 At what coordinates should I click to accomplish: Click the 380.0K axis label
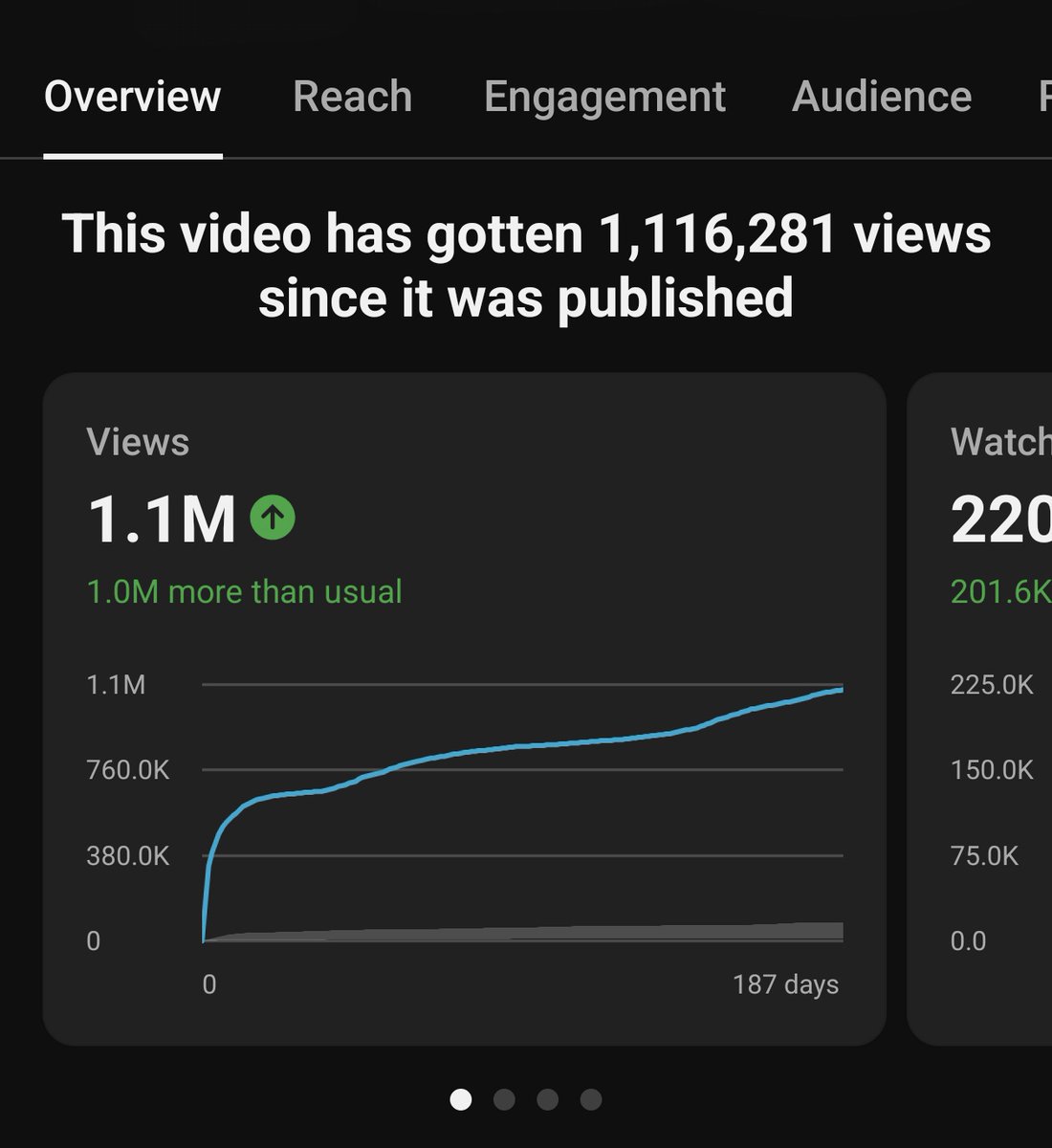[x=128, y=855]
